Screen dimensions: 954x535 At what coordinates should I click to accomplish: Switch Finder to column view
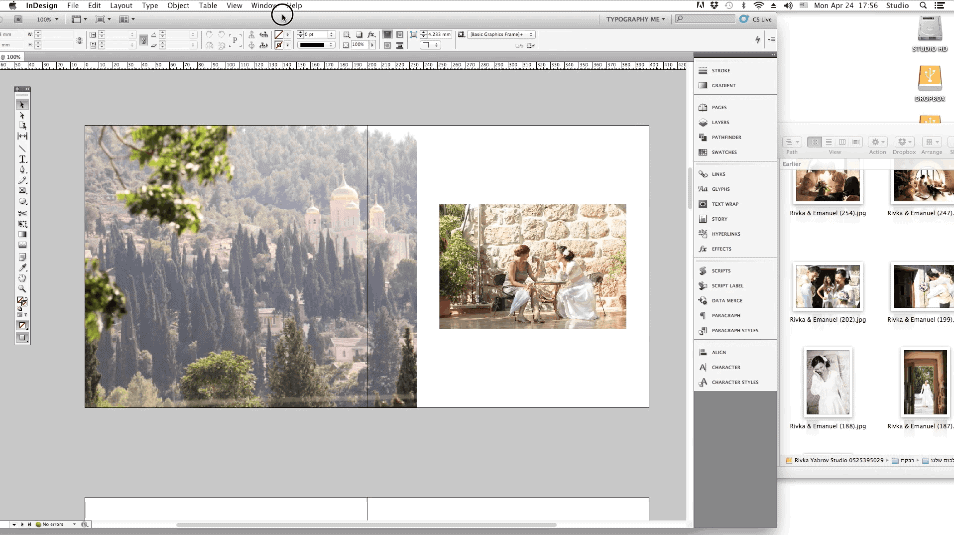click(x=841, y=143)
